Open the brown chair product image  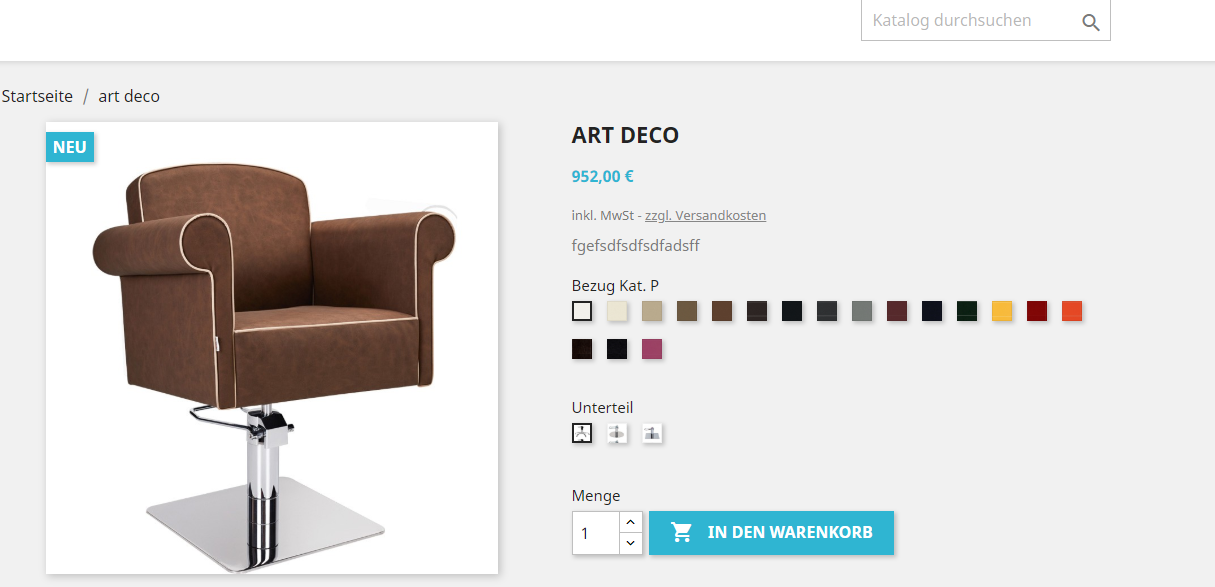[x=272, y=348]
